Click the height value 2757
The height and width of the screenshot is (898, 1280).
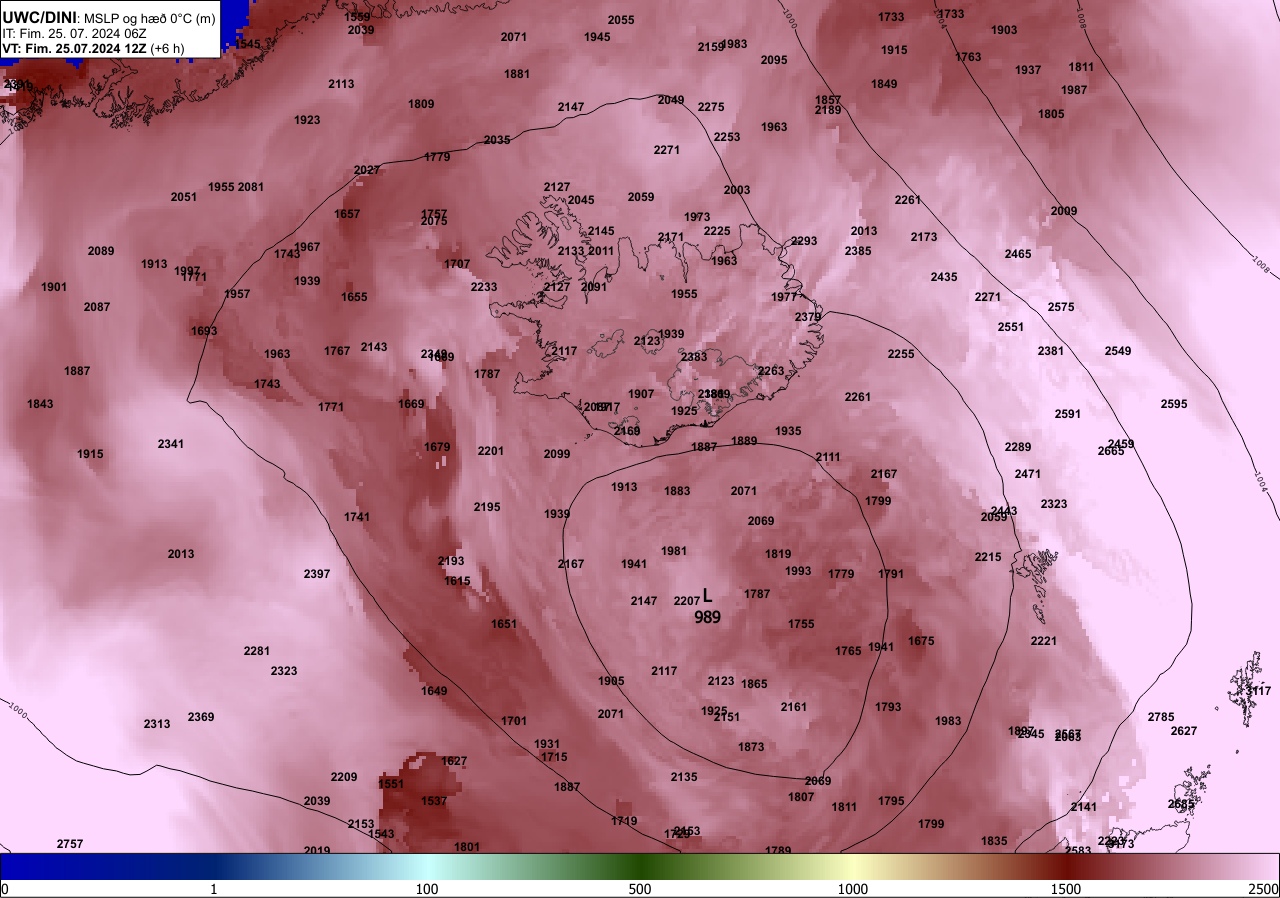click(x=70, y=844)
